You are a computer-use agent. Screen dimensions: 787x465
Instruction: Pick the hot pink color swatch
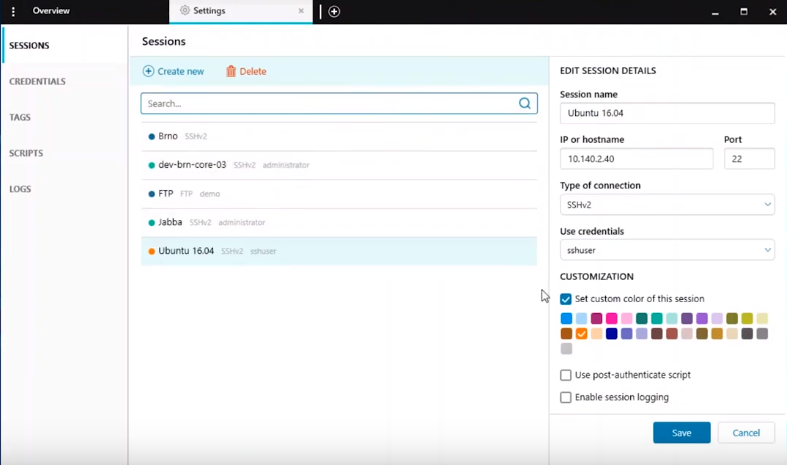[611, 318]
